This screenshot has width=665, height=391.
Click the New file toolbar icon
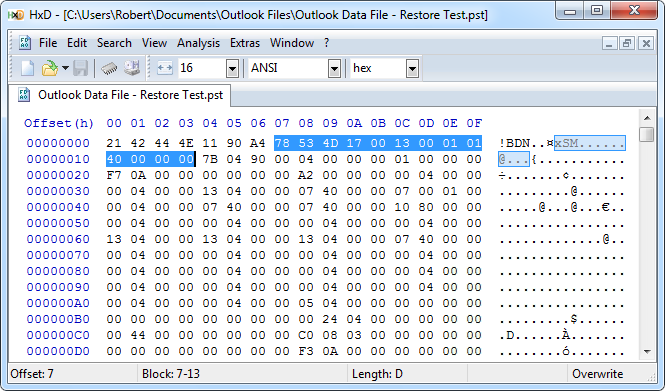tap(28, 68)
